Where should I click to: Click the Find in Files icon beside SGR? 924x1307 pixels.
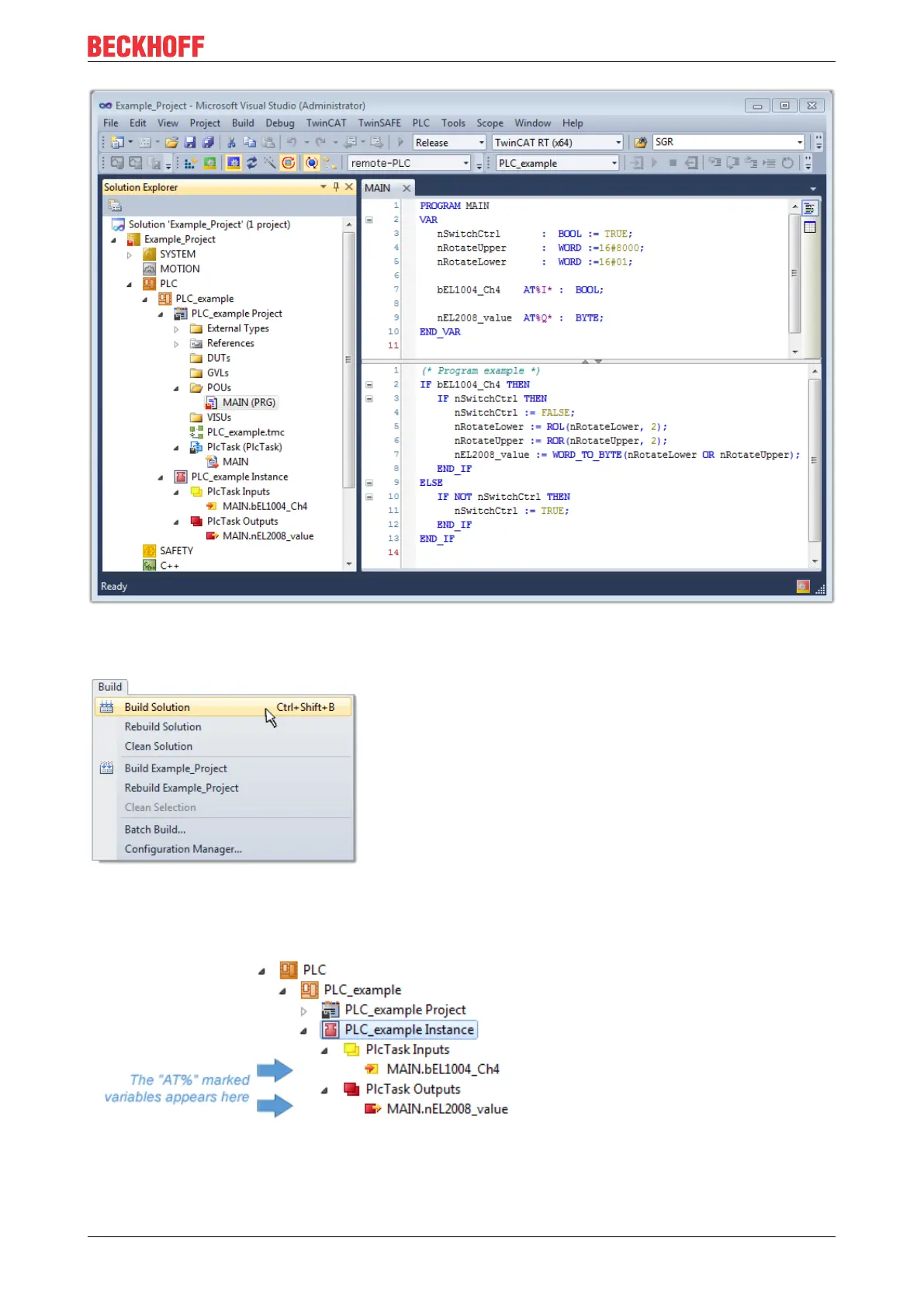coord(641,142)
